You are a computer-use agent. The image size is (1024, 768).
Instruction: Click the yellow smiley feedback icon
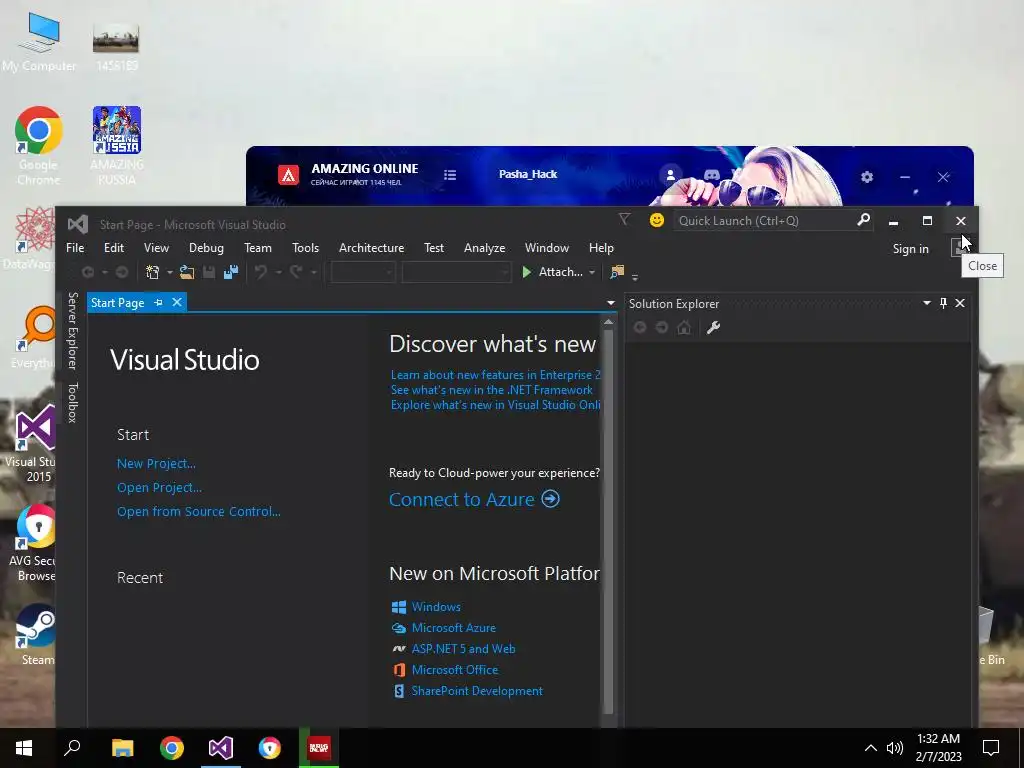[656, 220]
